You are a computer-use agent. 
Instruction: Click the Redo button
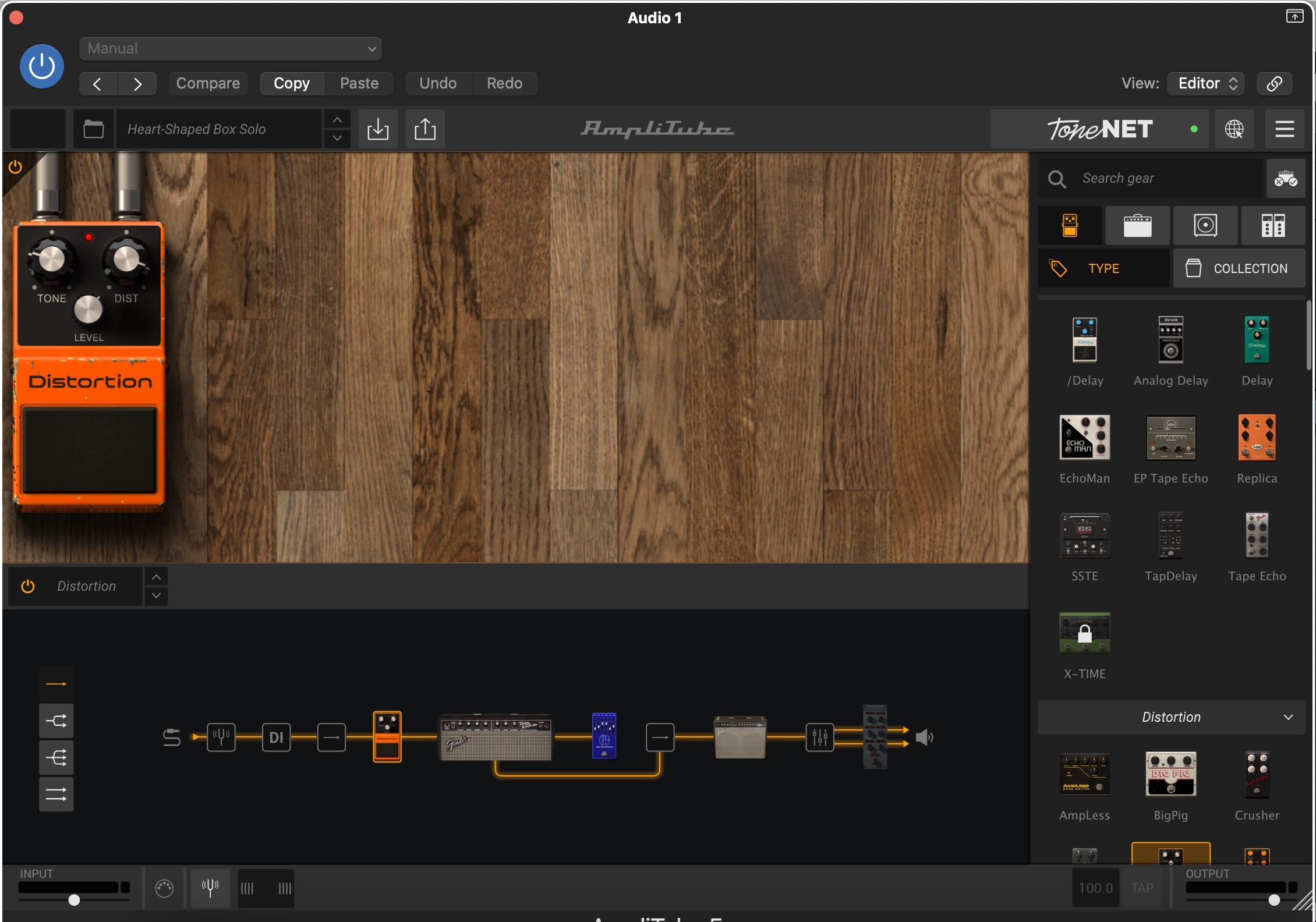tap(504, 83)
